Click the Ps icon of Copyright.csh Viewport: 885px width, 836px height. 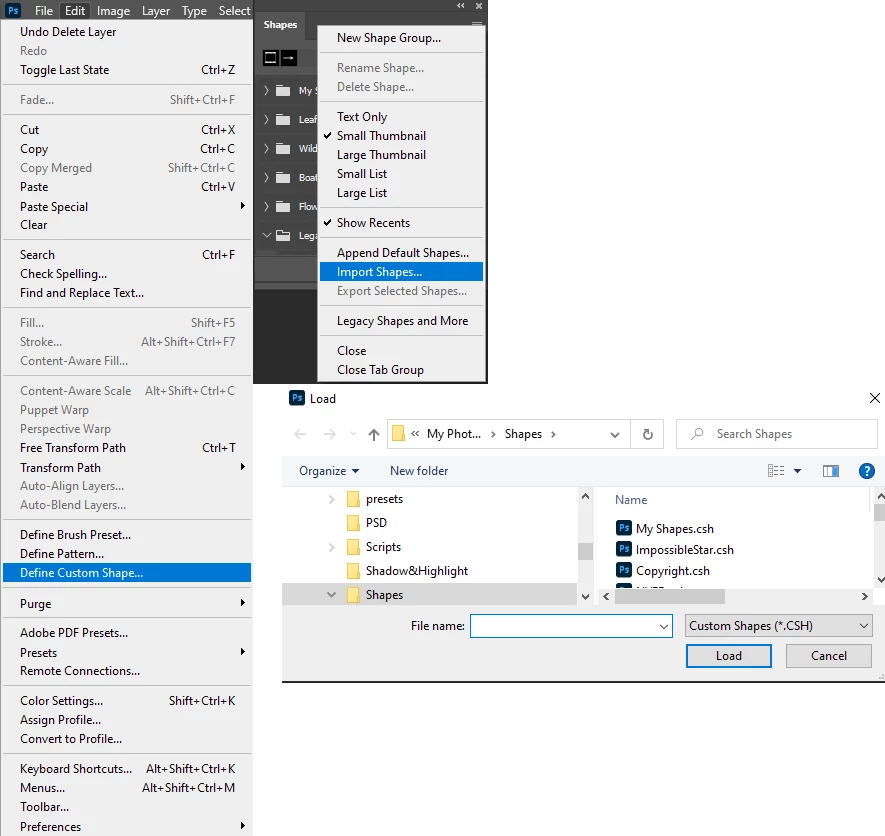click(x=624, y=570)
